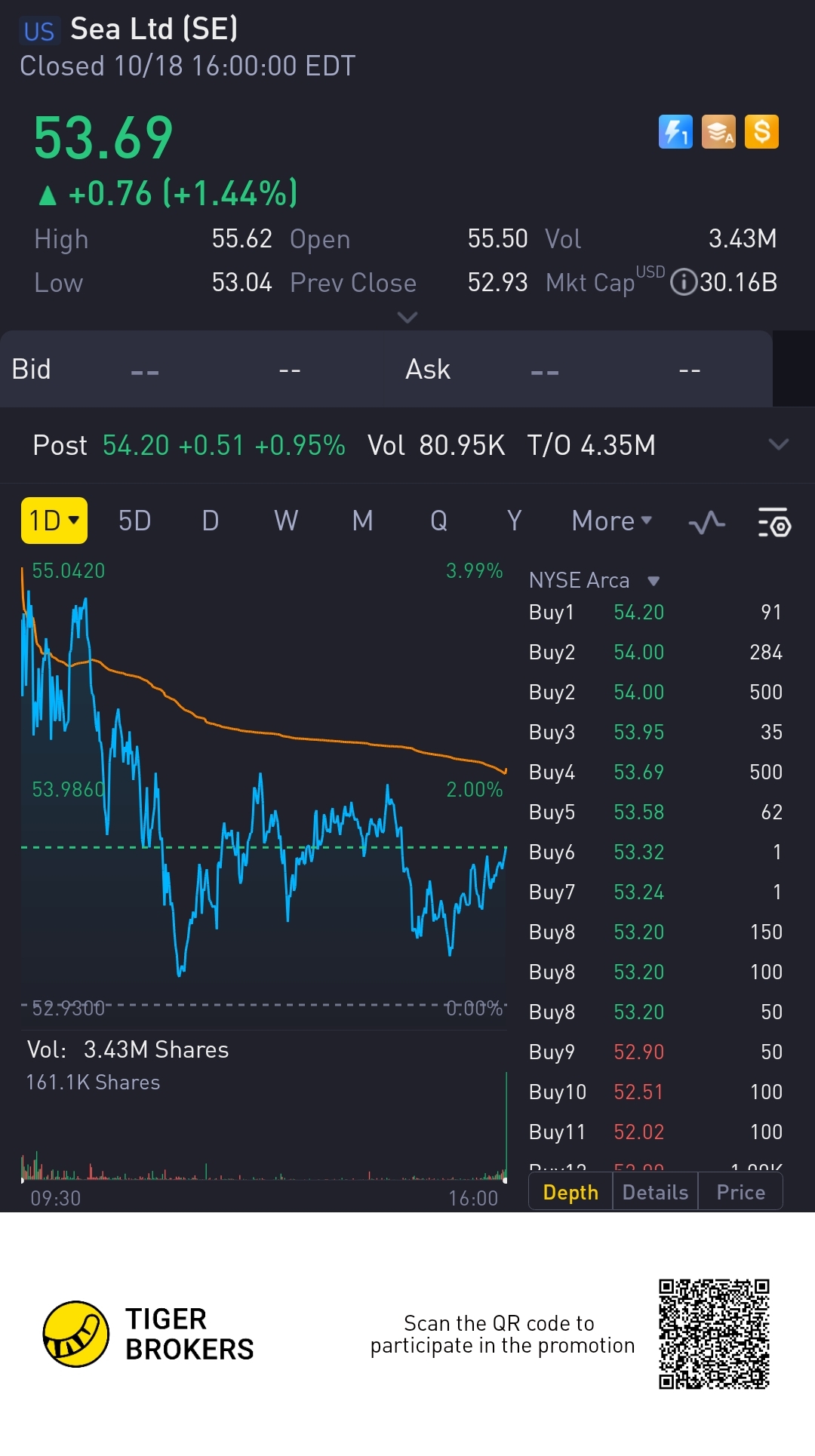Open the chart indicator wave icon
Image resolution: width=815 pixels, height=1456 pixels.
(x=707, y=522)
